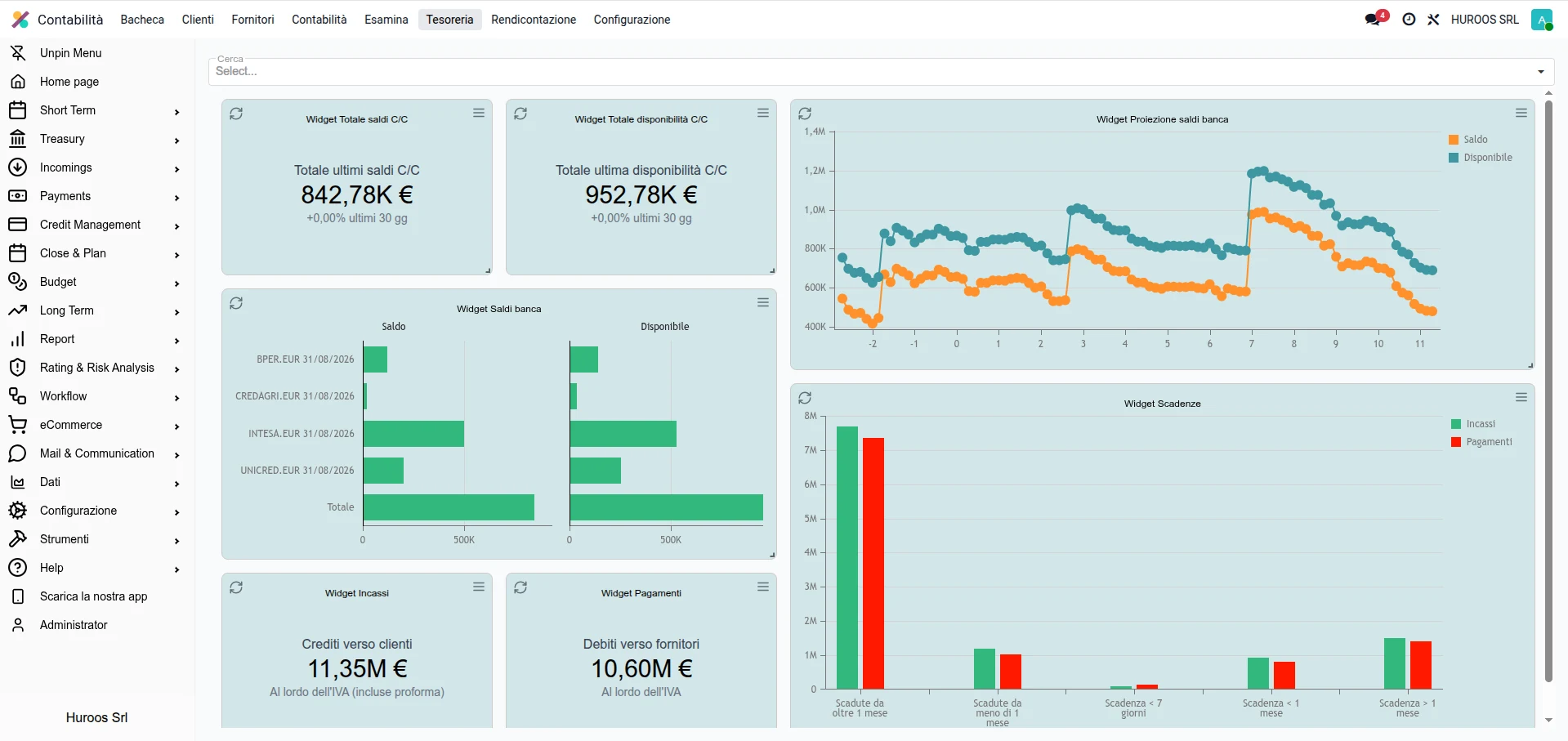This screenshot has width=1568, height=741.
Task: Open the top Configurazione menu
Action: pyautogui.click(x=632, y=20)
